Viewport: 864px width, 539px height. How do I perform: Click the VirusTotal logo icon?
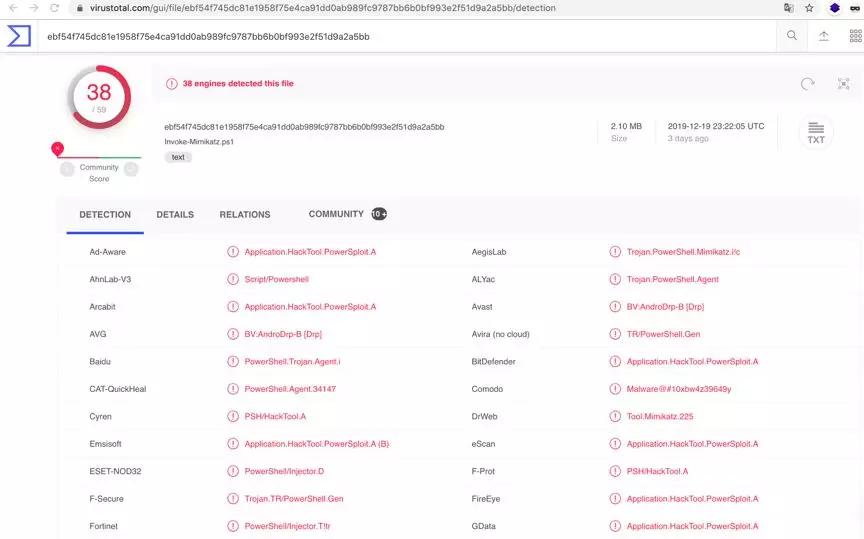19,36
